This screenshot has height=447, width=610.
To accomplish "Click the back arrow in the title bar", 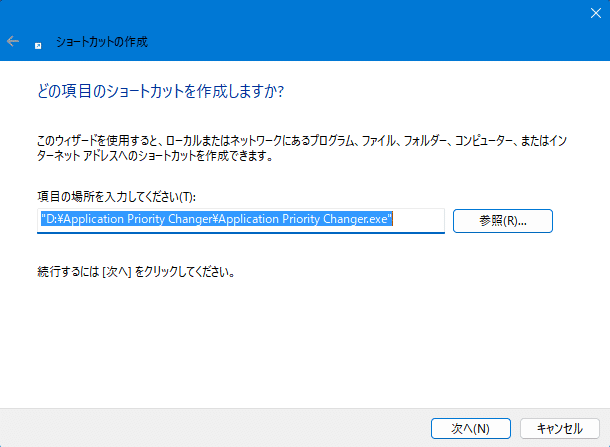I will tap(13, 41).
